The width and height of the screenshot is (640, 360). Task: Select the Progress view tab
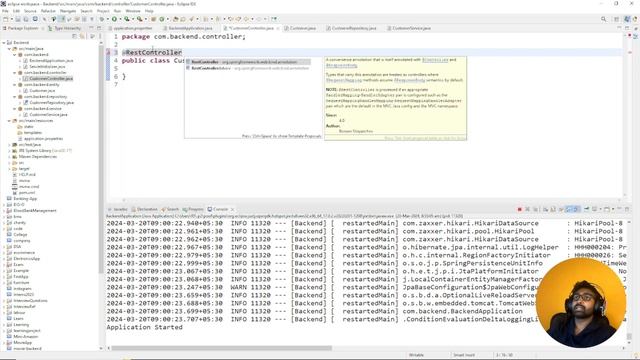point(193,209)
